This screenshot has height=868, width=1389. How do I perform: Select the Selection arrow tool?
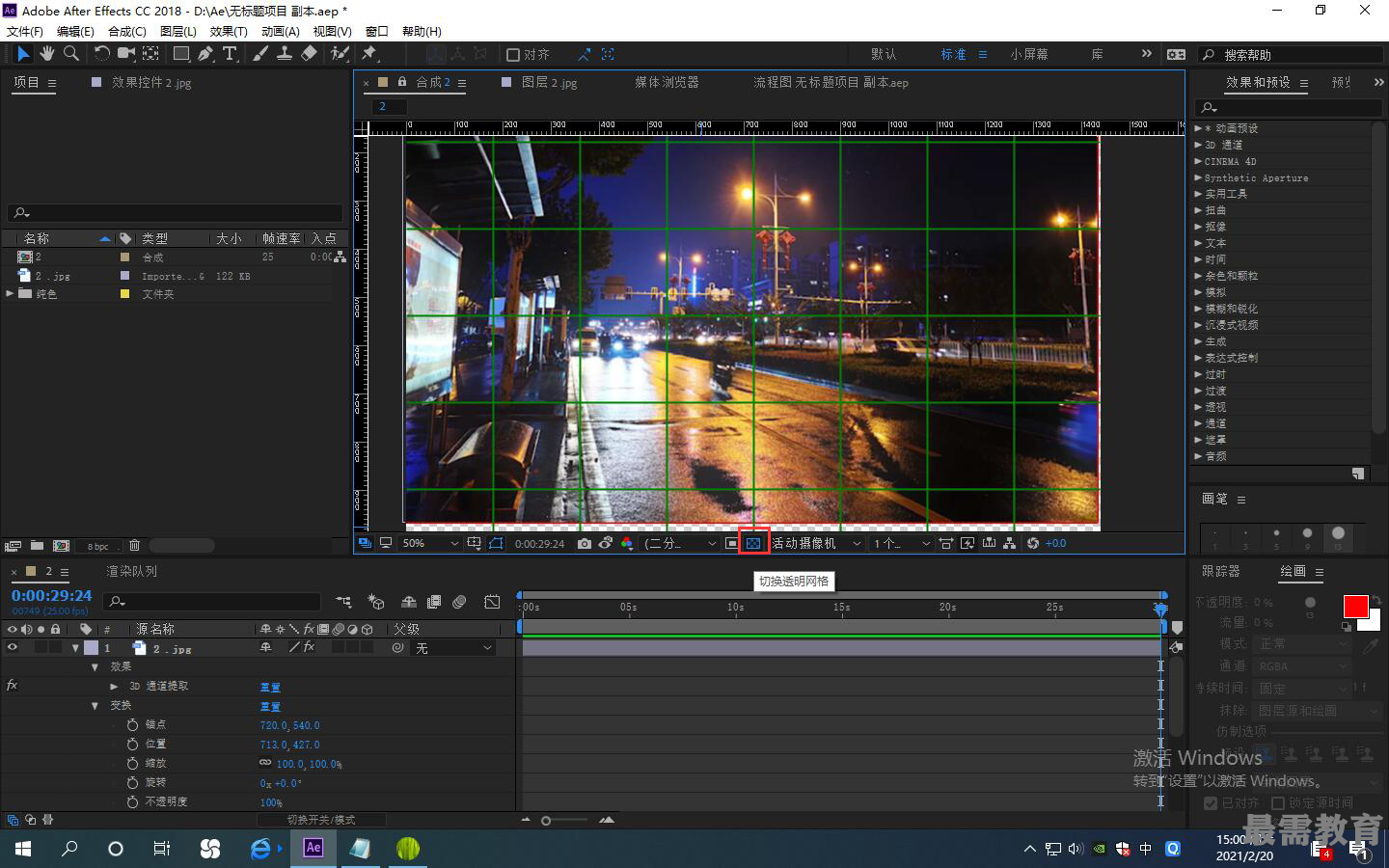[x=23, y=54]
